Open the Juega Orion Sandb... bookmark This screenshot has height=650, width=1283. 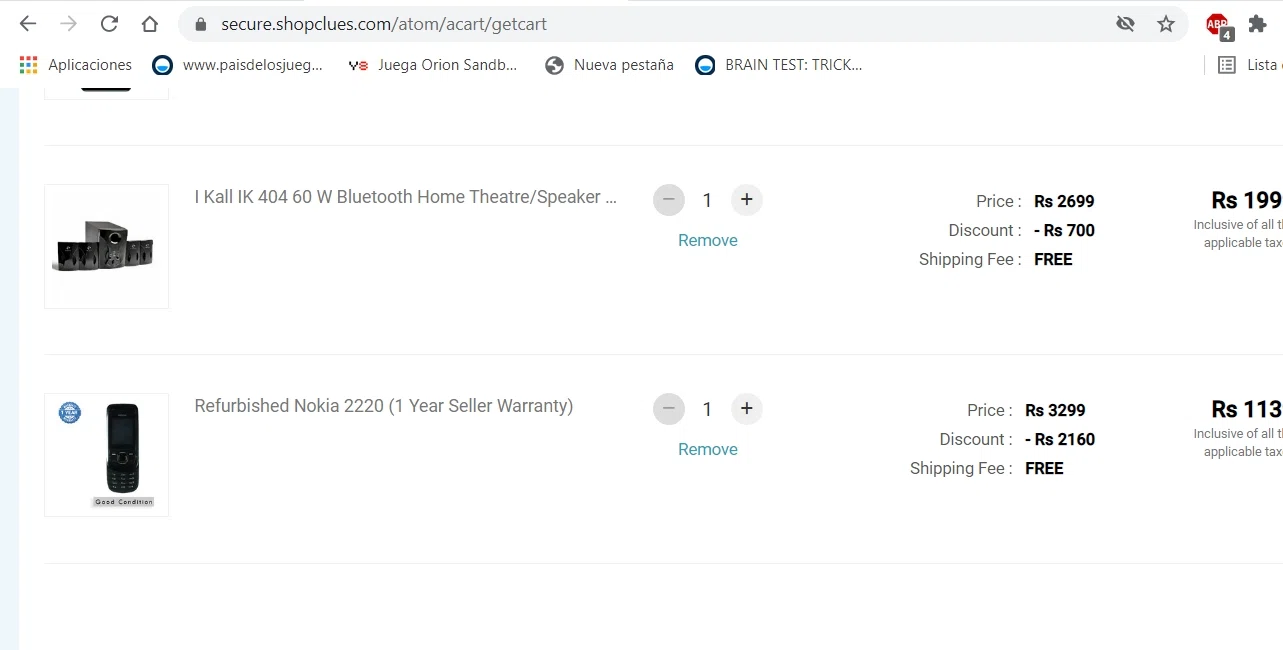(432, 65)
